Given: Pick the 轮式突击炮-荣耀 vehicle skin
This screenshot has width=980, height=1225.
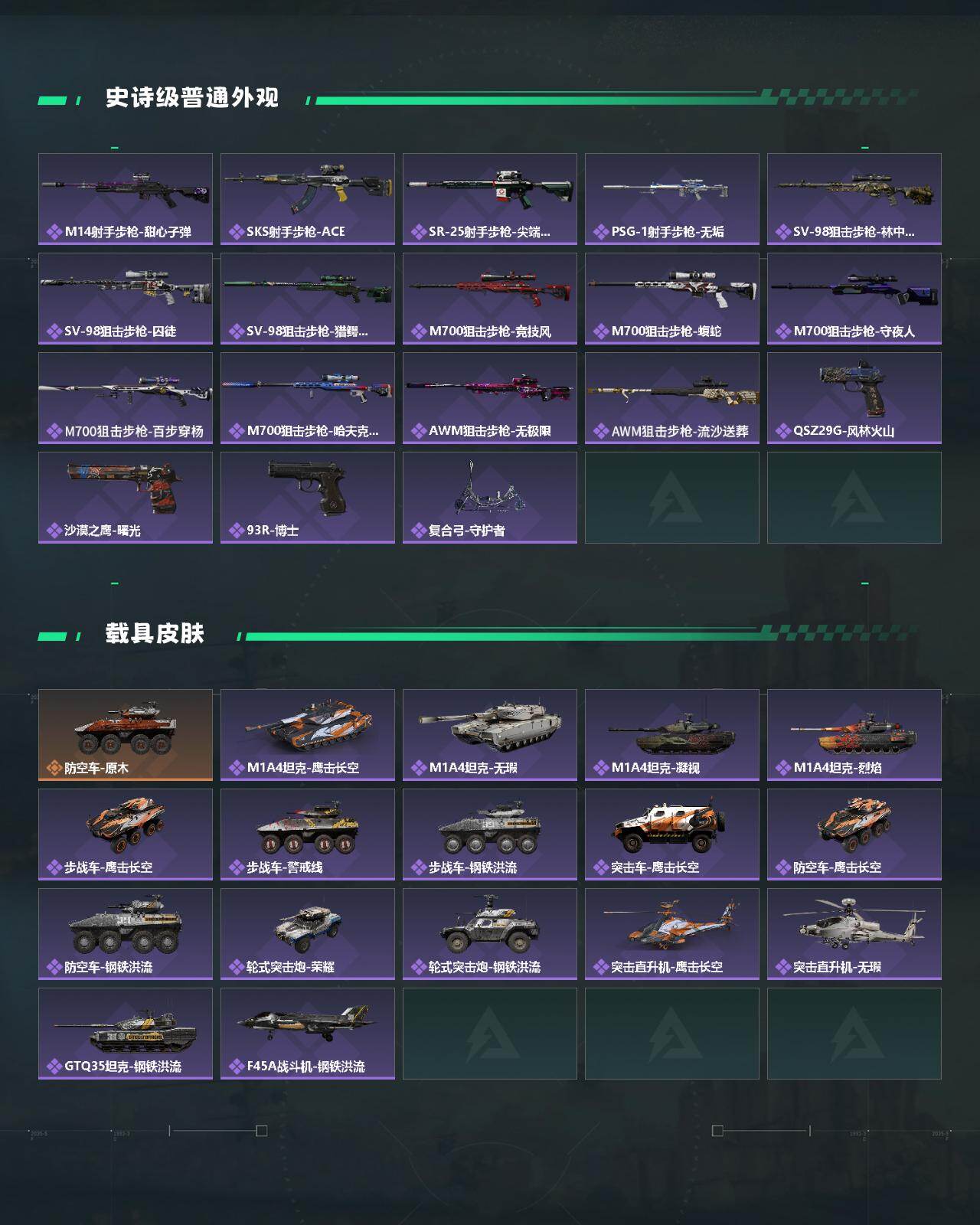Looking at the screenshot, I should coord(308,934).
